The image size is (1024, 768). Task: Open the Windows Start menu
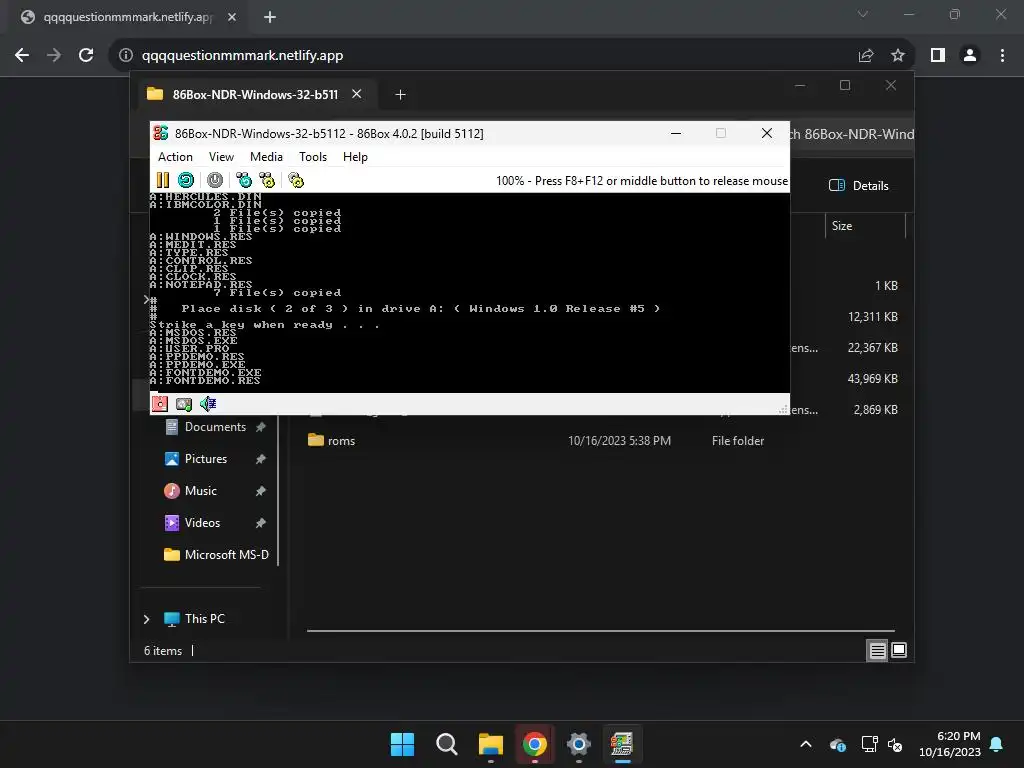pyautogui.click(x=402, y=744)
